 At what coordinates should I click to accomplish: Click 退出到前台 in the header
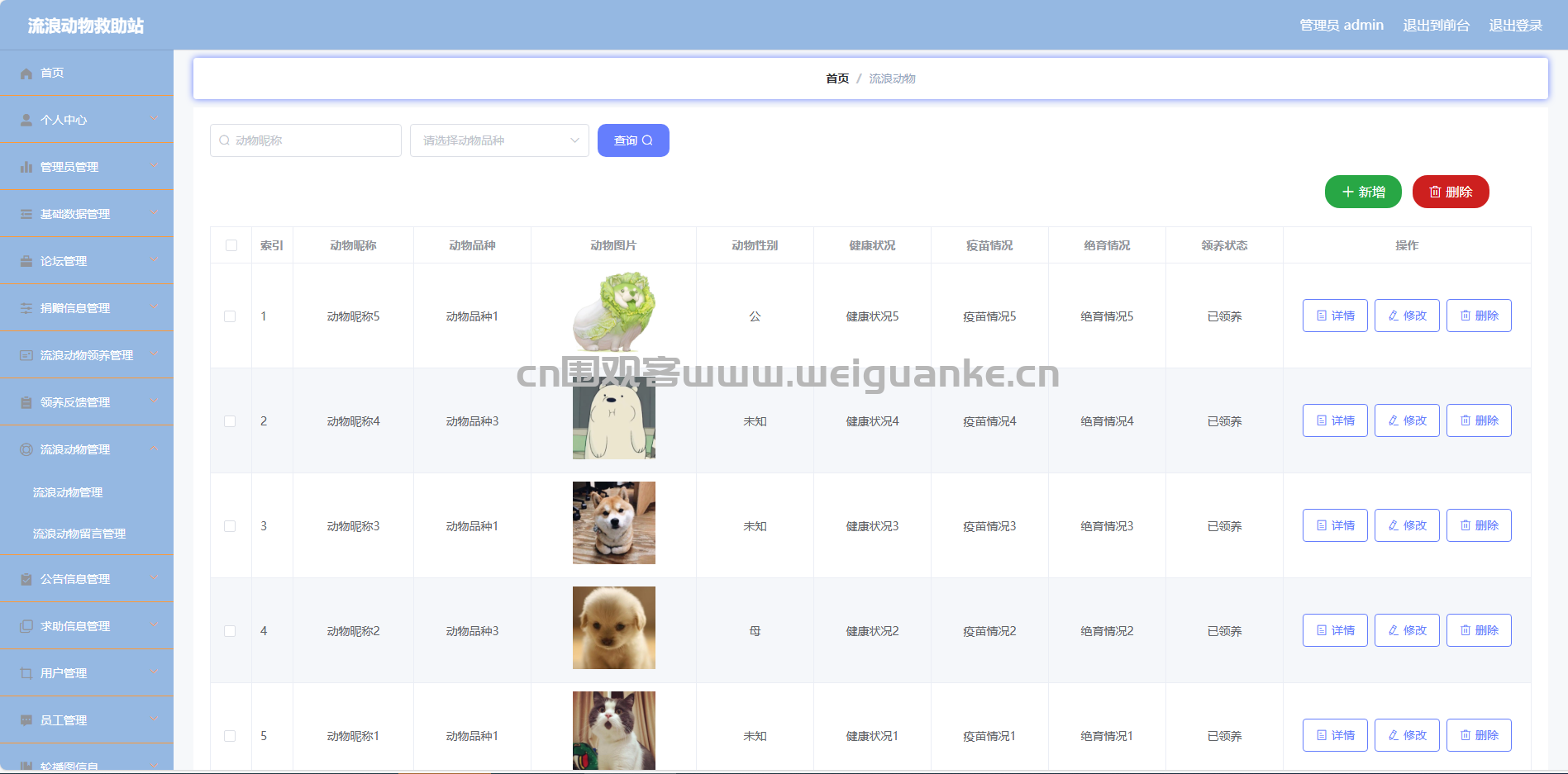click(x=1436, y=26)
